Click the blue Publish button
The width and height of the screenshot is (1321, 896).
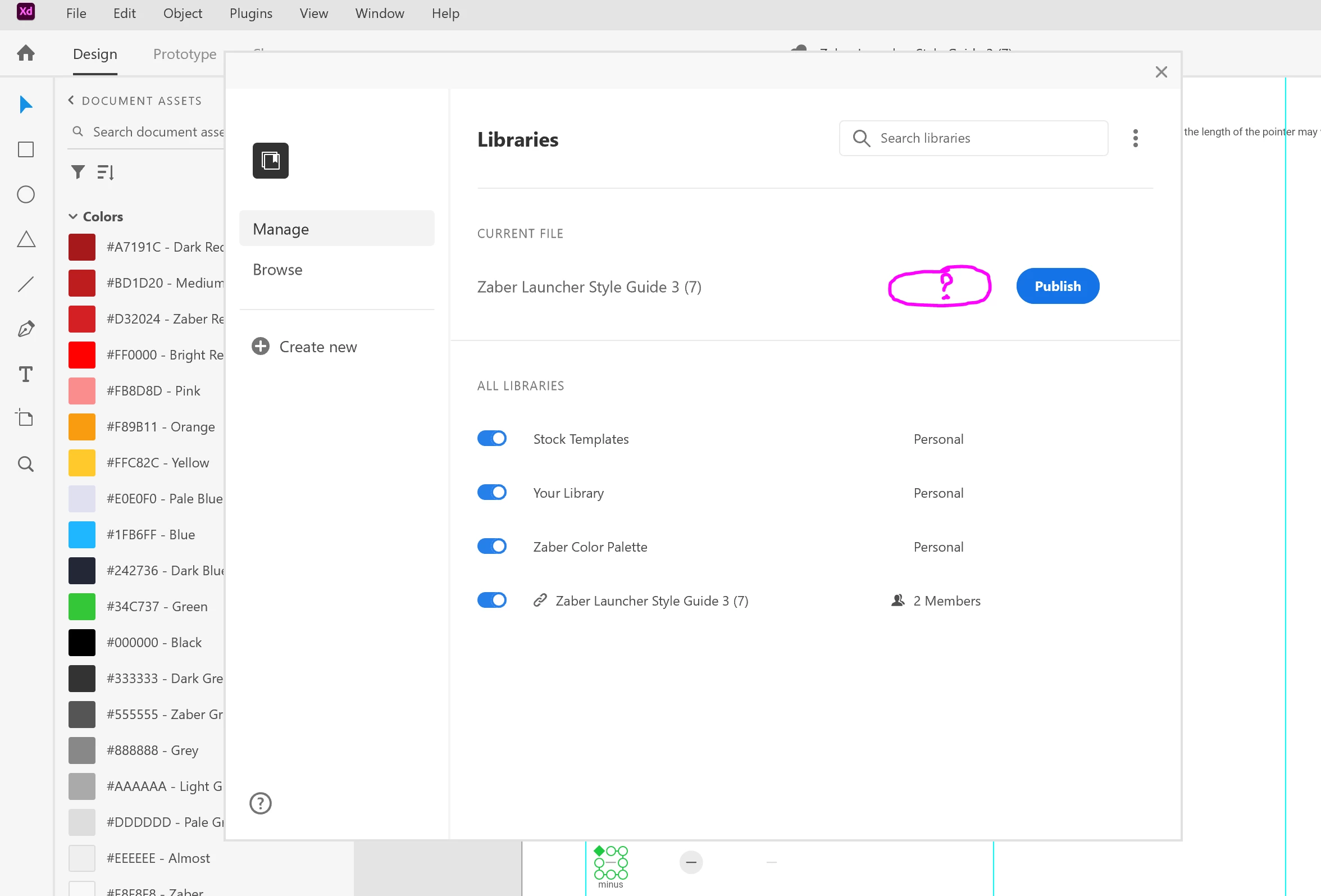pos(1057,286)
